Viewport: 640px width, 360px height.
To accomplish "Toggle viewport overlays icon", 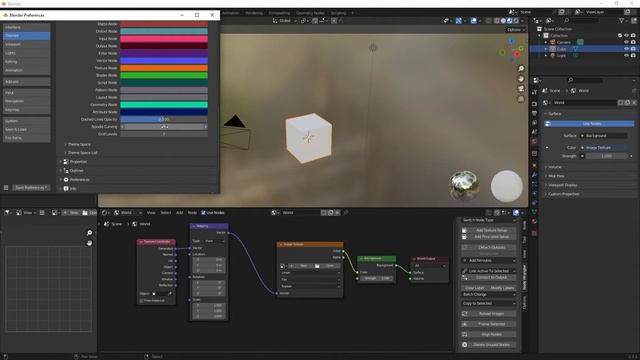I will point(473,21).
